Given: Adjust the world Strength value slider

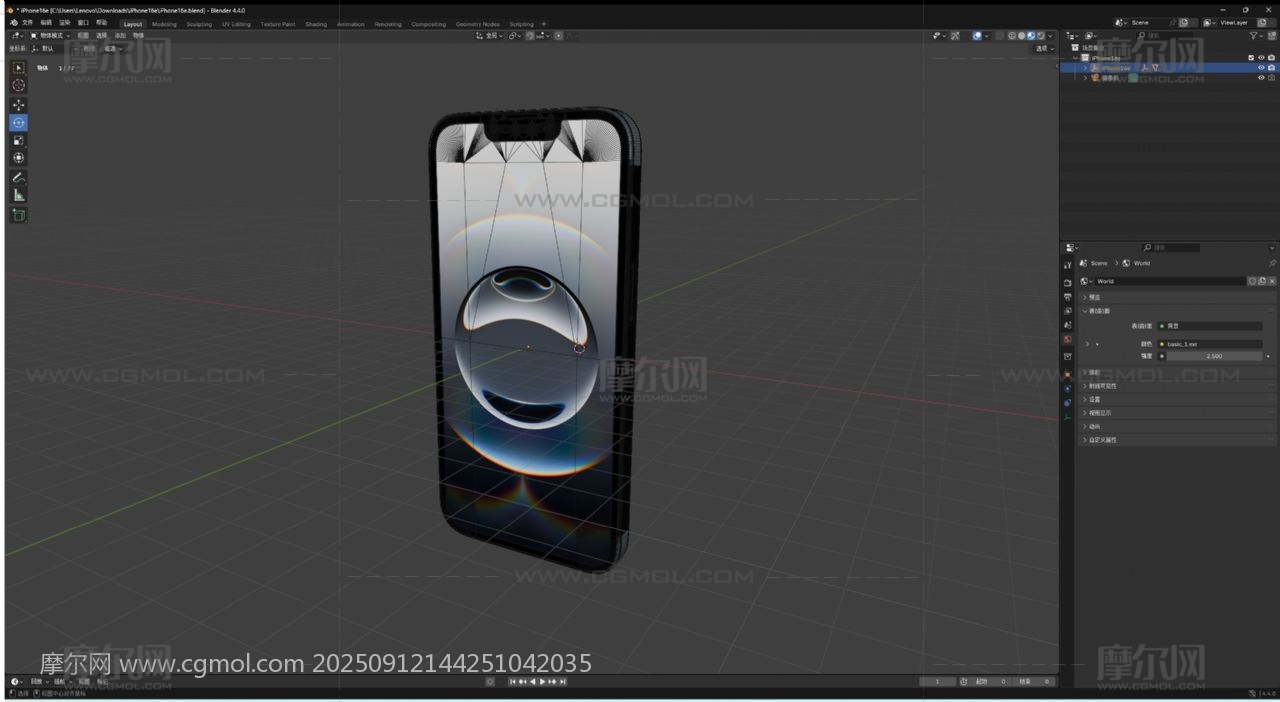Looking at the screenshot, I should pyautogui.click(x=1214, y=356).
